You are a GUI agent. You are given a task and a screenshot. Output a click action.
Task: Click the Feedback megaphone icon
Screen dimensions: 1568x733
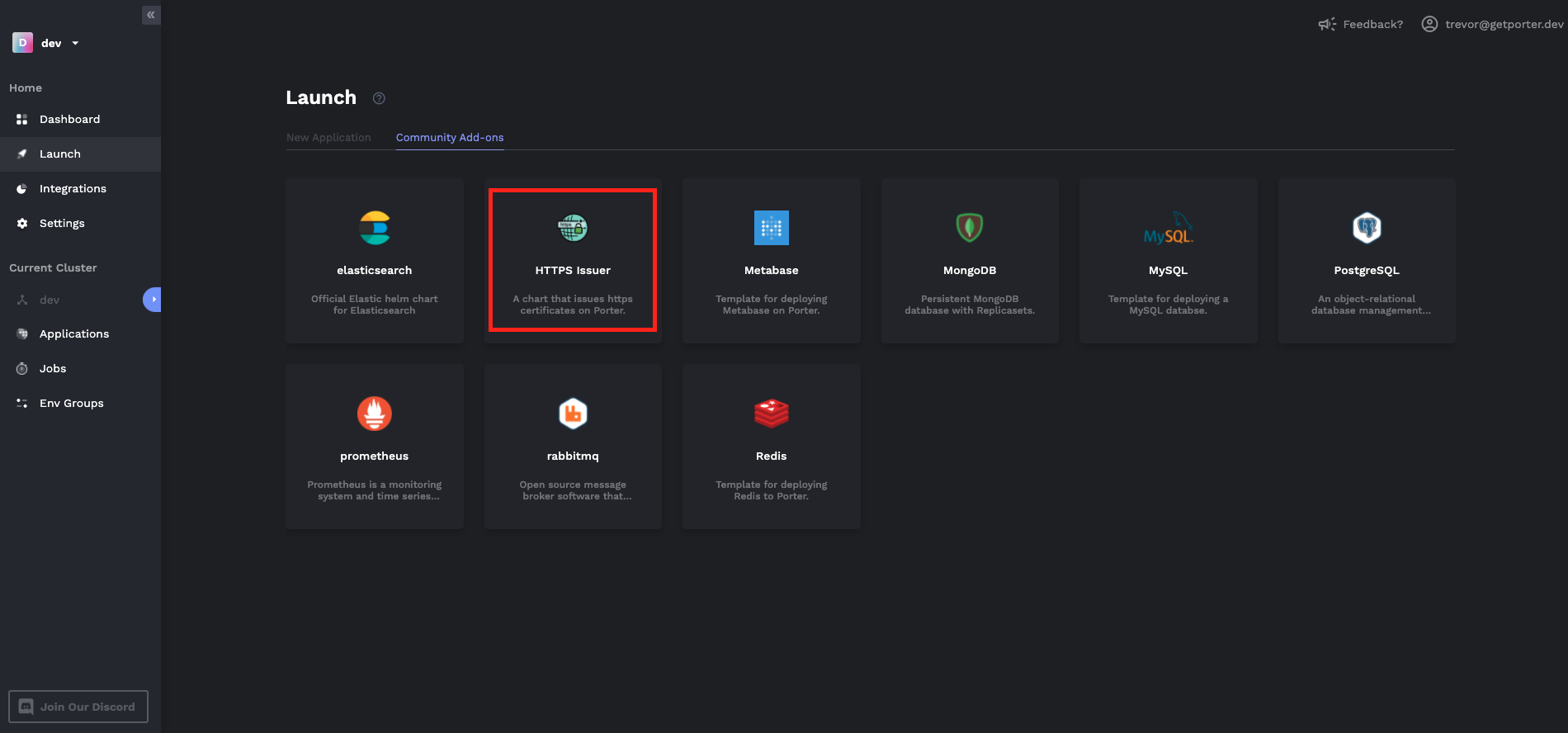pos(1327,24)
